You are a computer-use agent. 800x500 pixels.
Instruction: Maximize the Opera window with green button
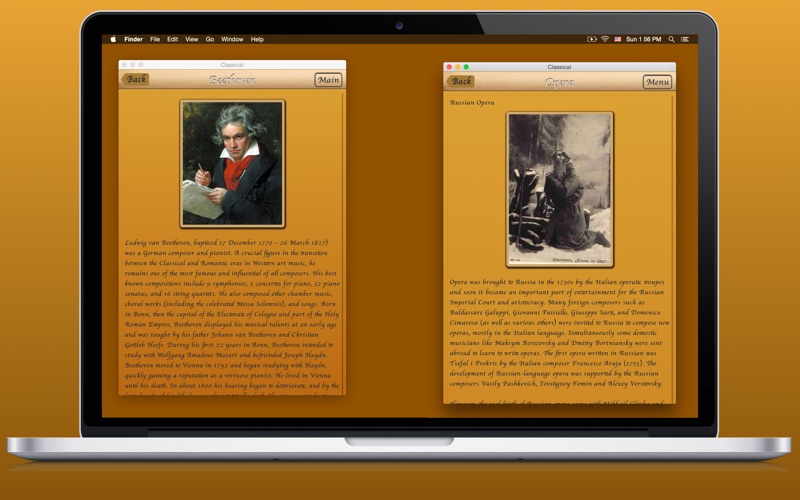click(x=466, y=67)
